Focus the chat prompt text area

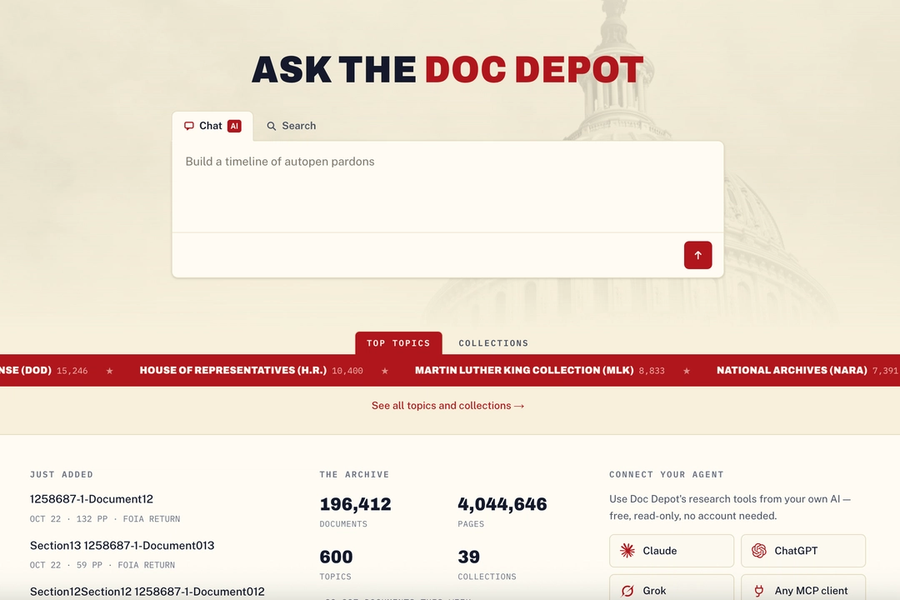[448, 187]
